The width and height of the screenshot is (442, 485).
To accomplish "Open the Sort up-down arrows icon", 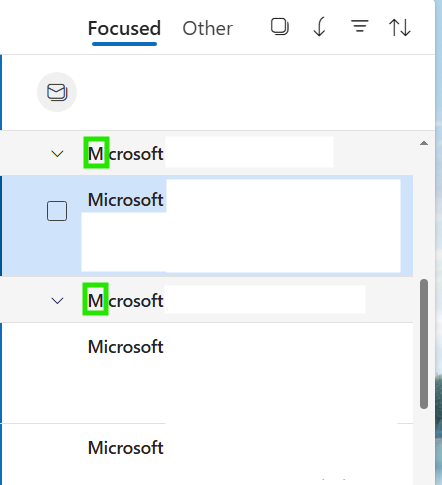I will click(x=399, y=27).
